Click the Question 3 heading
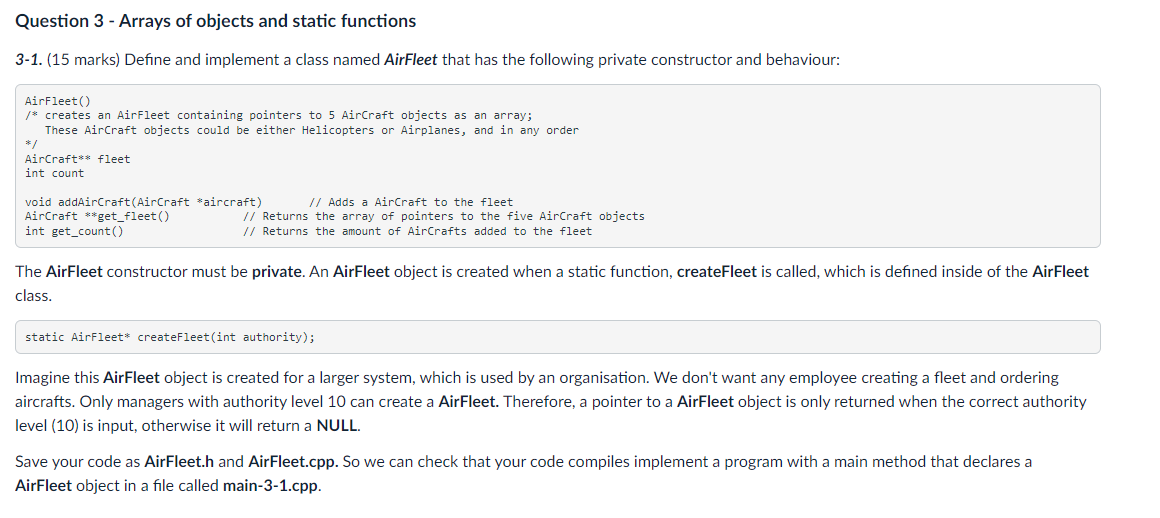Image resolution: width=1160 pixels, height=518 pixels. coord(215,21)
